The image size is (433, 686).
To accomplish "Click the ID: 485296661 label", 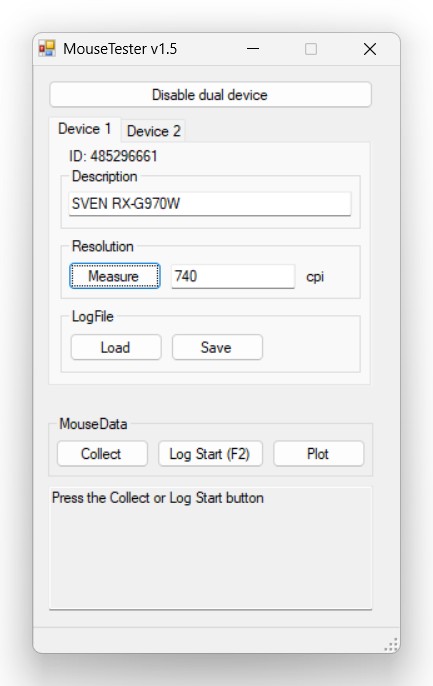I will point(113,156).
